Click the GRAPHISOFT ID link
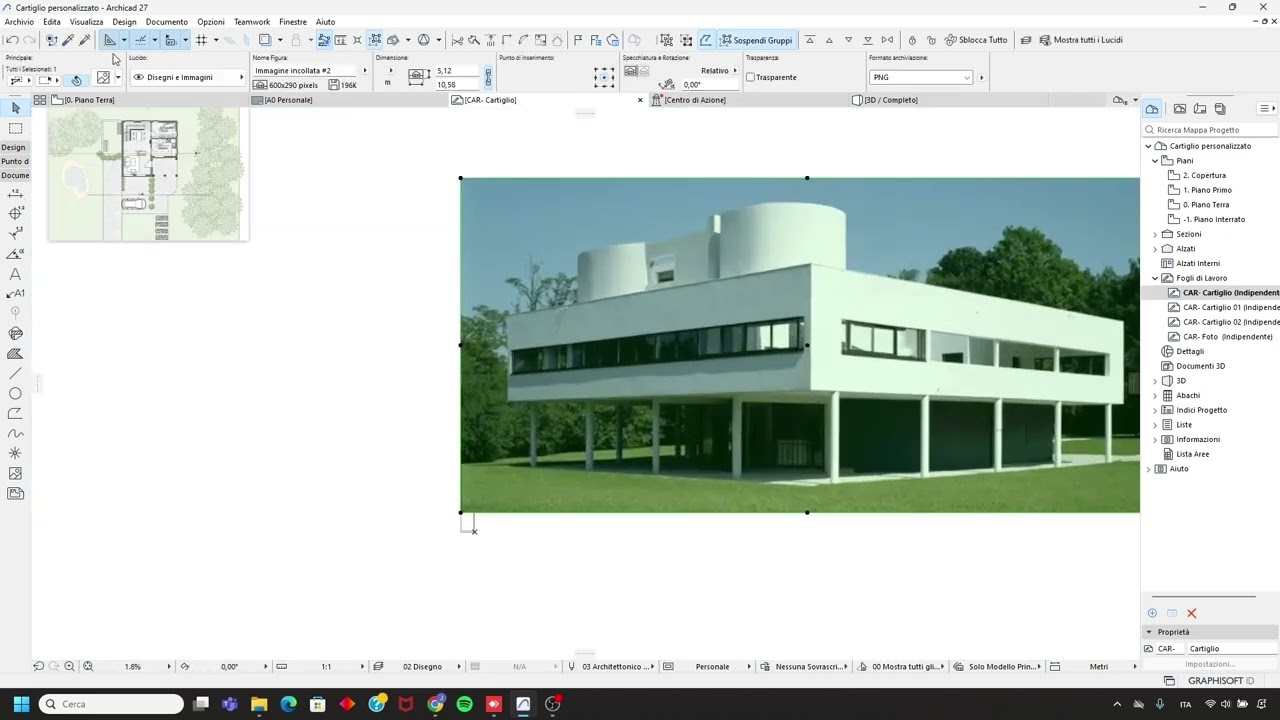The height and width of the screenshot is (720, 1280). tap(1220, 680)
